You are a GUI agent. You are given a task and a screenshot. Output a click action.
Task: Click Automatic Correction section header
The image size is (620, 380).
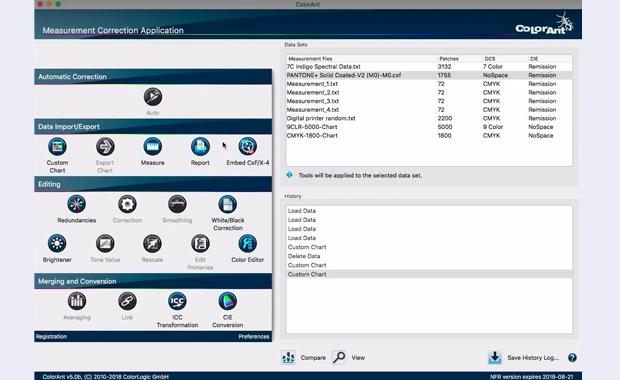coord(153,77)
